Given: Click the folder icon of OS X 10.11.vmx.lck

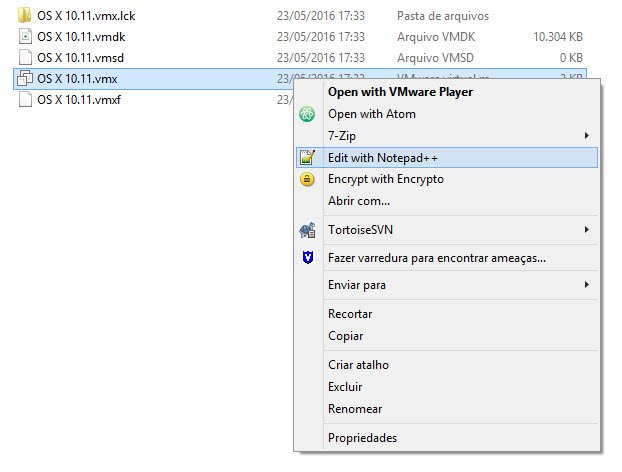Looking at the screenshot, I should (25, 15).
